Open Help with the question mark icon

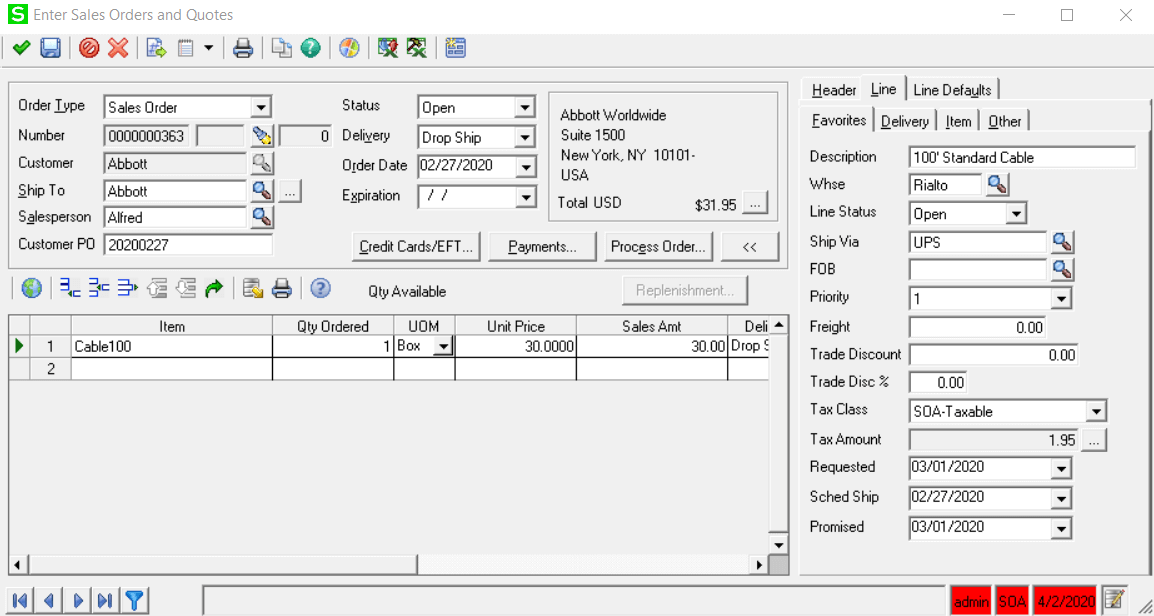(x=310, y=47)
